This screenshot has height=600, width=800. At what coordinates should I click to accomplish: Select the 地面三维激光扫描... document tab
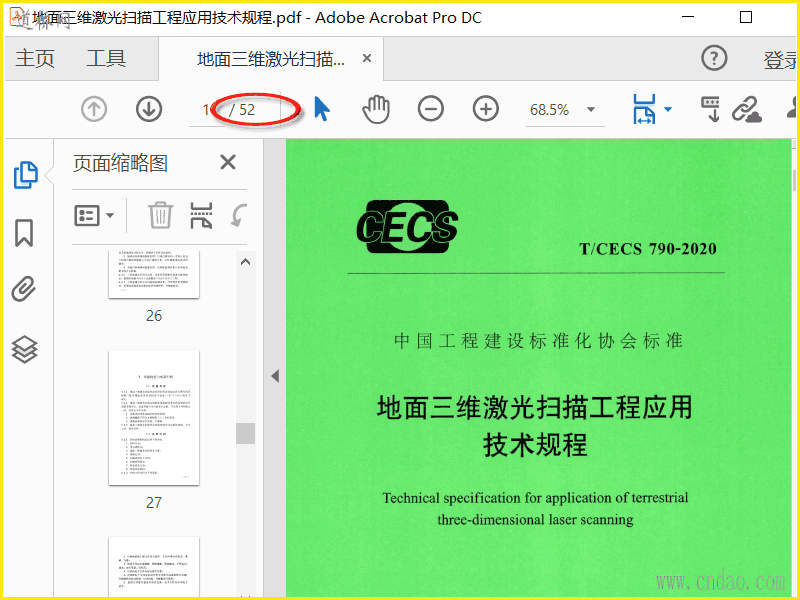coord(271,59)
